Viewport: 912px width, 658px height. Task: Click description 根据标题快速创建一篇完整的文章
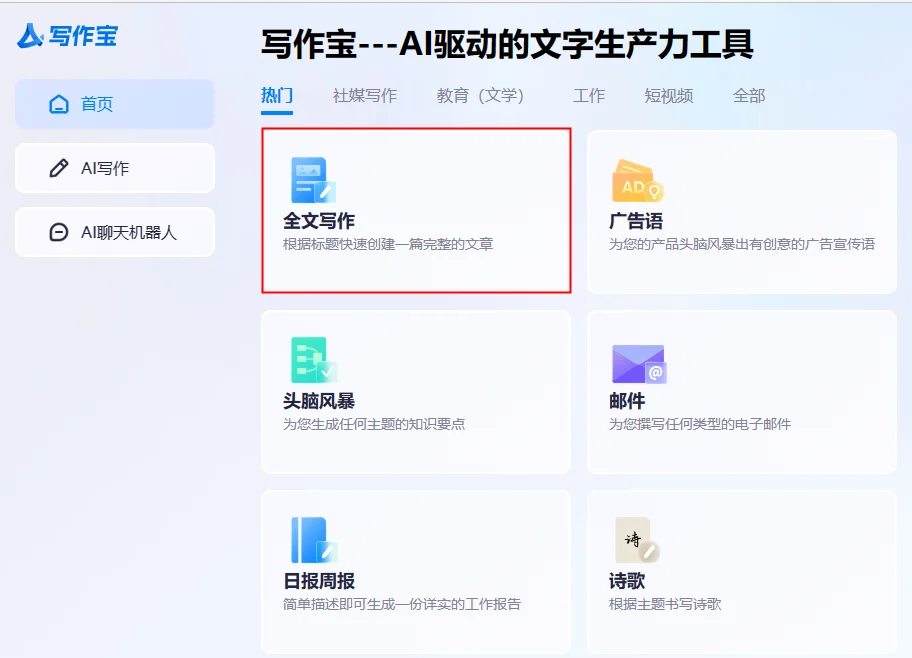pyautogui.click(x=388, y=244)
